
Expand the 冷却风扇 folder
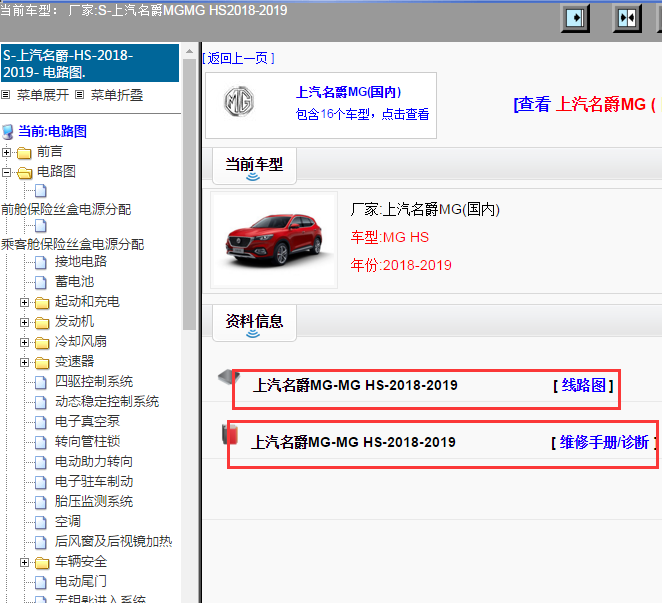24,342
